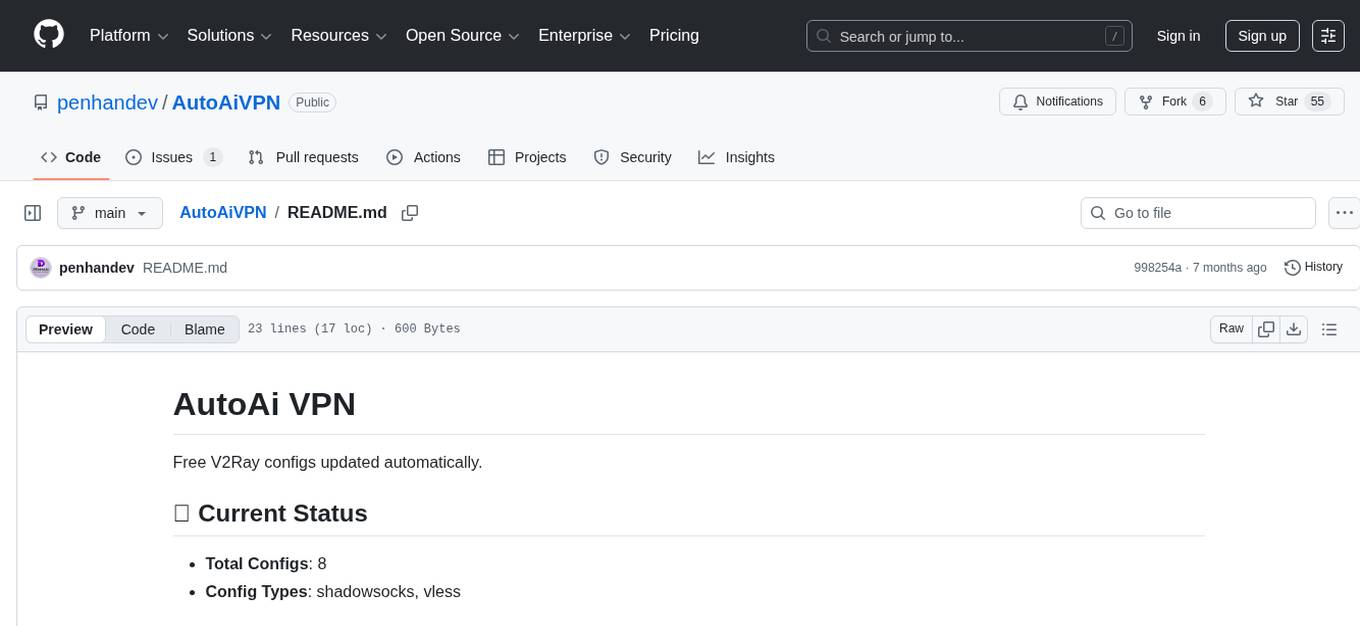Copy the README.md file path
The image size is (1360, 626).
[409, 213]
